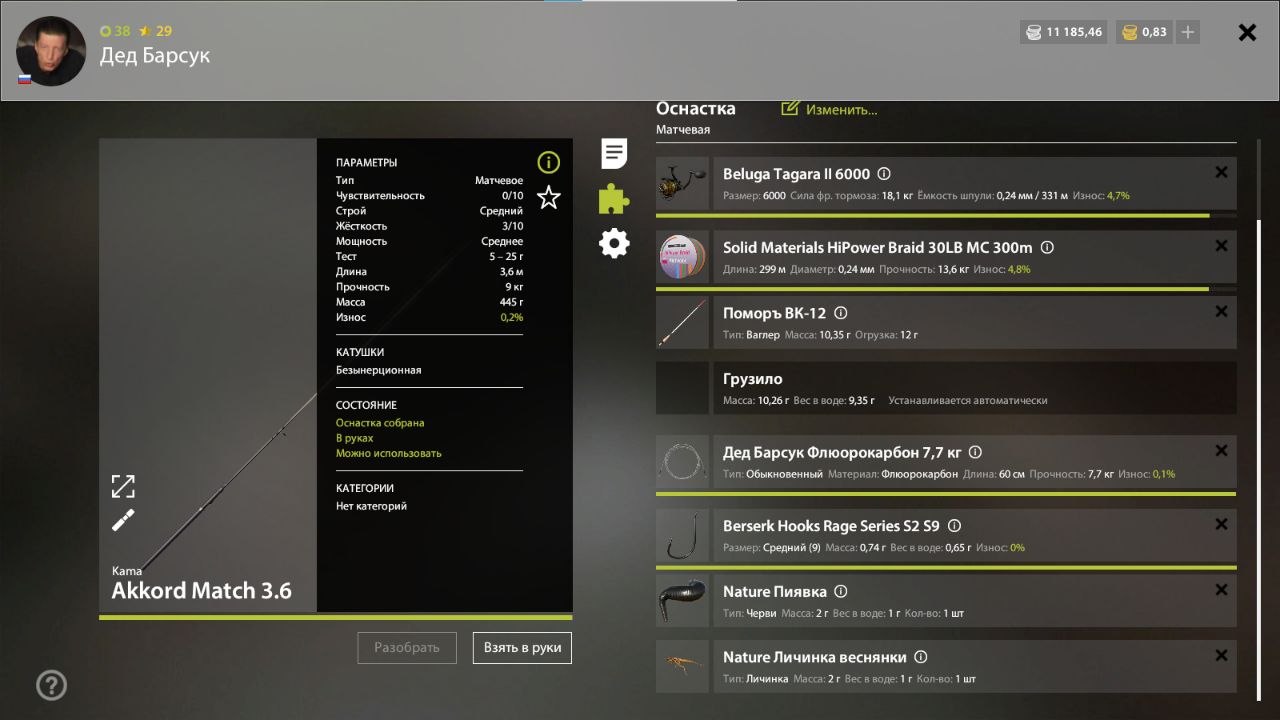
Task: Click the Berserk hook thumbnail
Action: pos(682,536)
